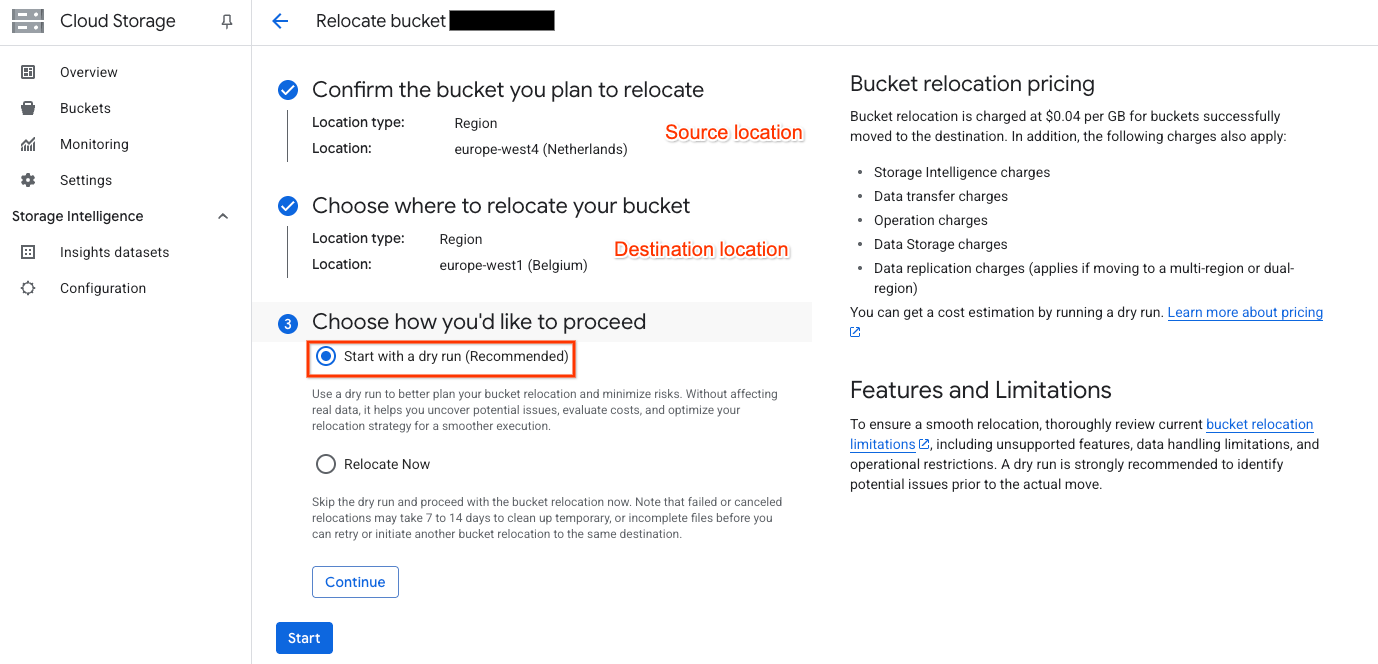Click the Settings gear icon

(28, 180)
